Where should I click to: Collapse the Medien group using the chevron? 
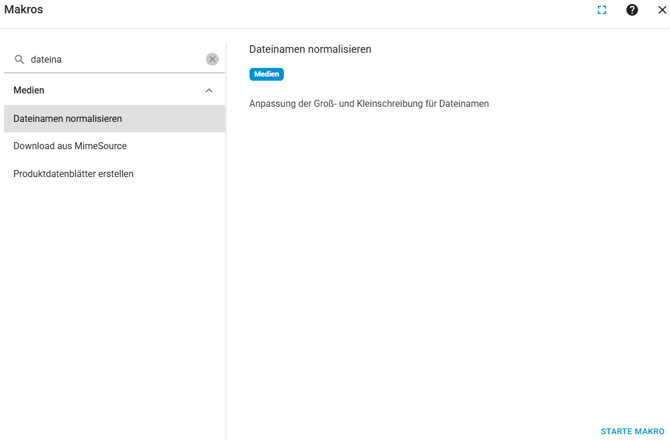[209, 91]
